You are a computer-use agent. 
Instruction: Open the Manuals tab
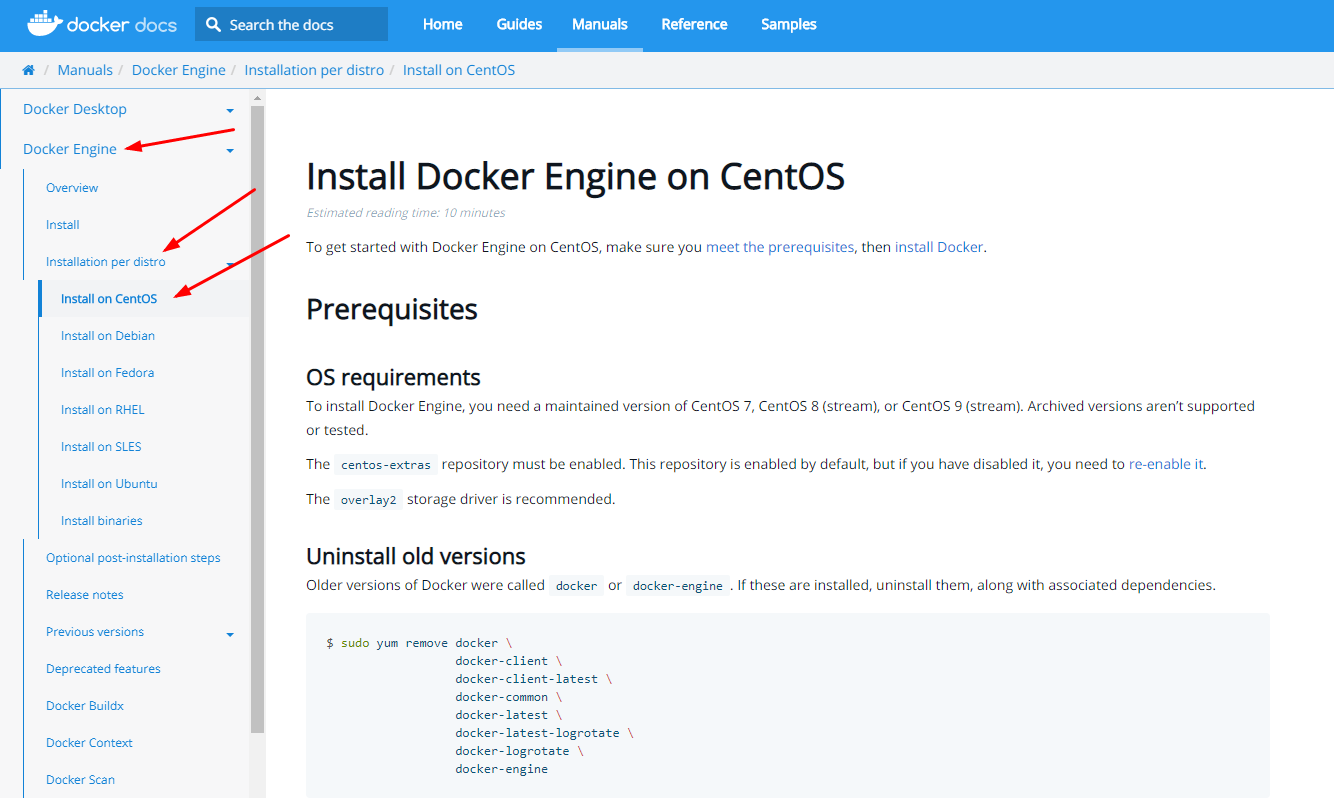coord(600,24)
